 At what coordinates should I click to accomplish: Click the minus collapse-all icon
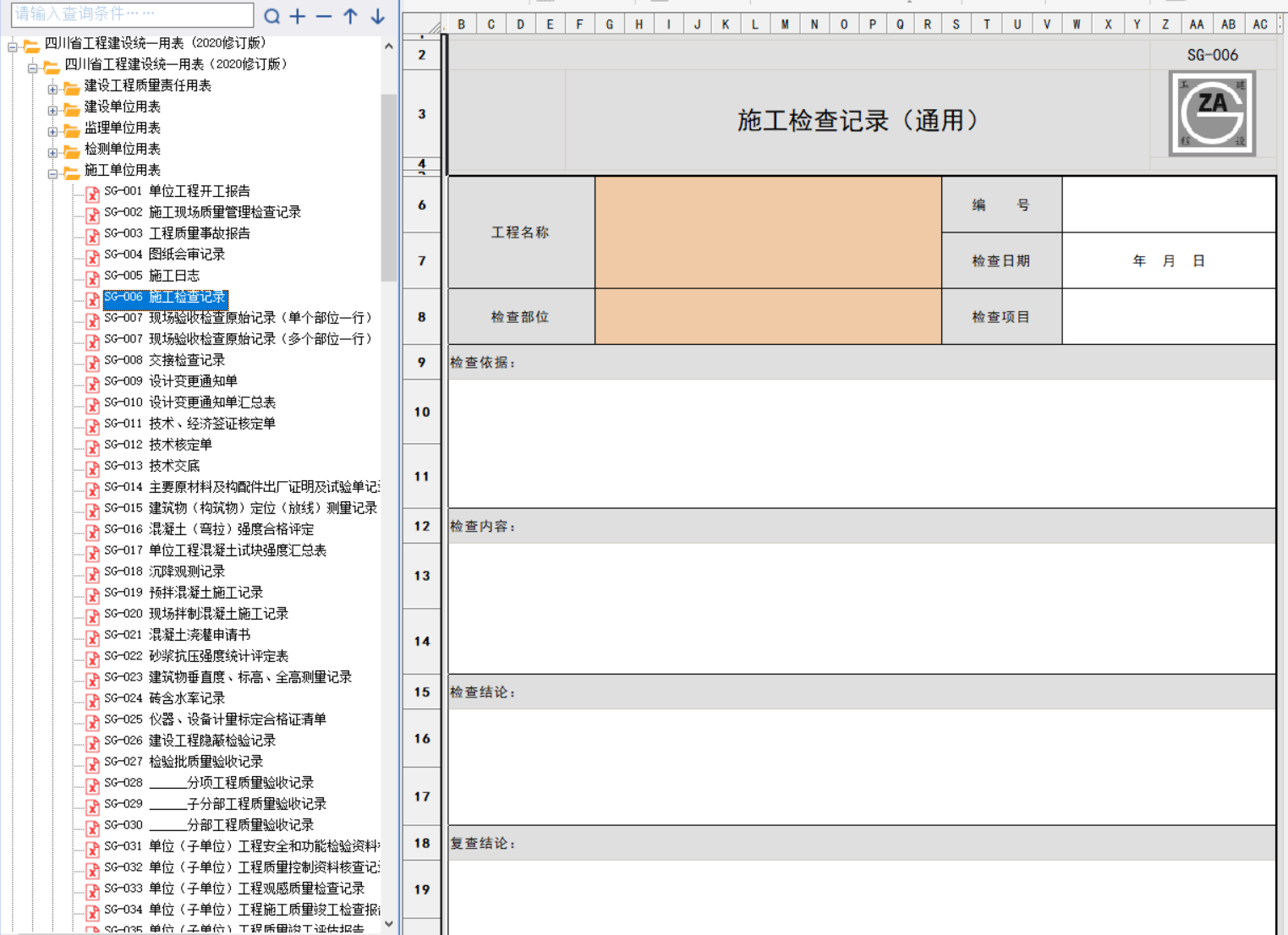[324, 16]
